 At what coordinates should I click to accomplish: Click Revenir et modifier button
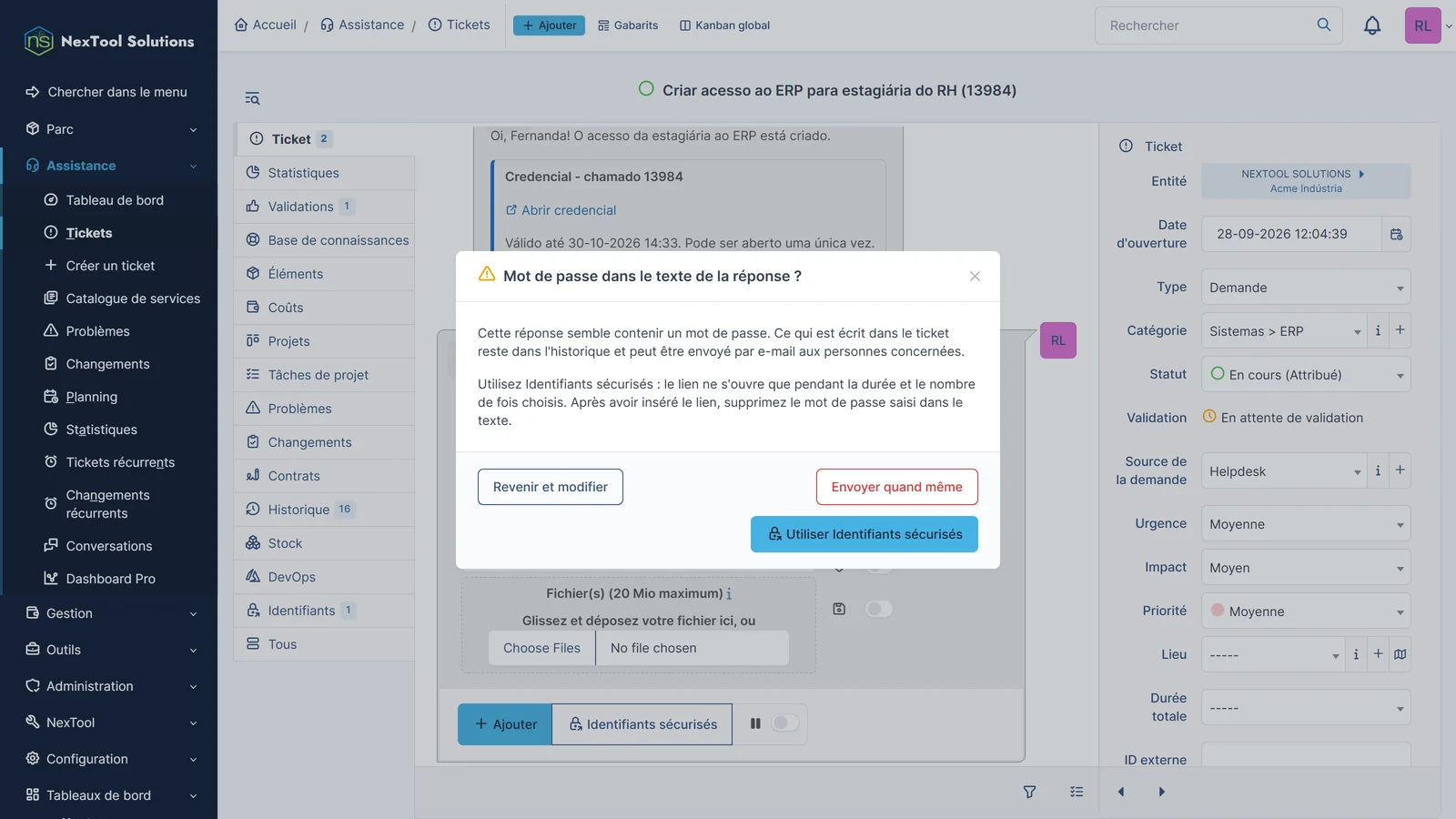point(551,487)
